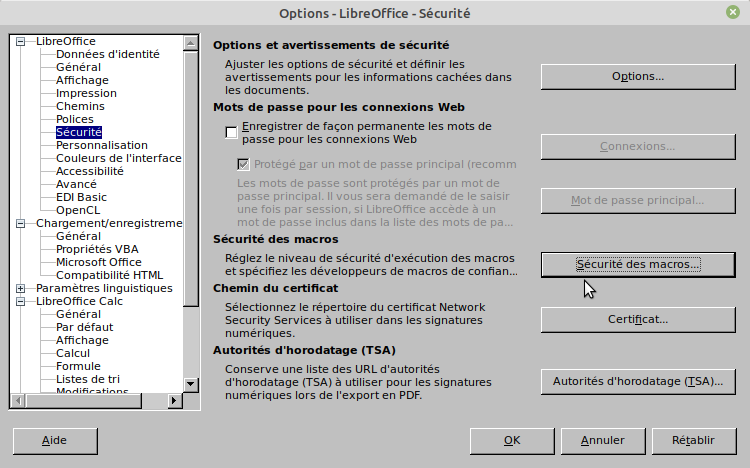750x468 pixels.
Task: Select the Calcul tree item
Action: 73,353
